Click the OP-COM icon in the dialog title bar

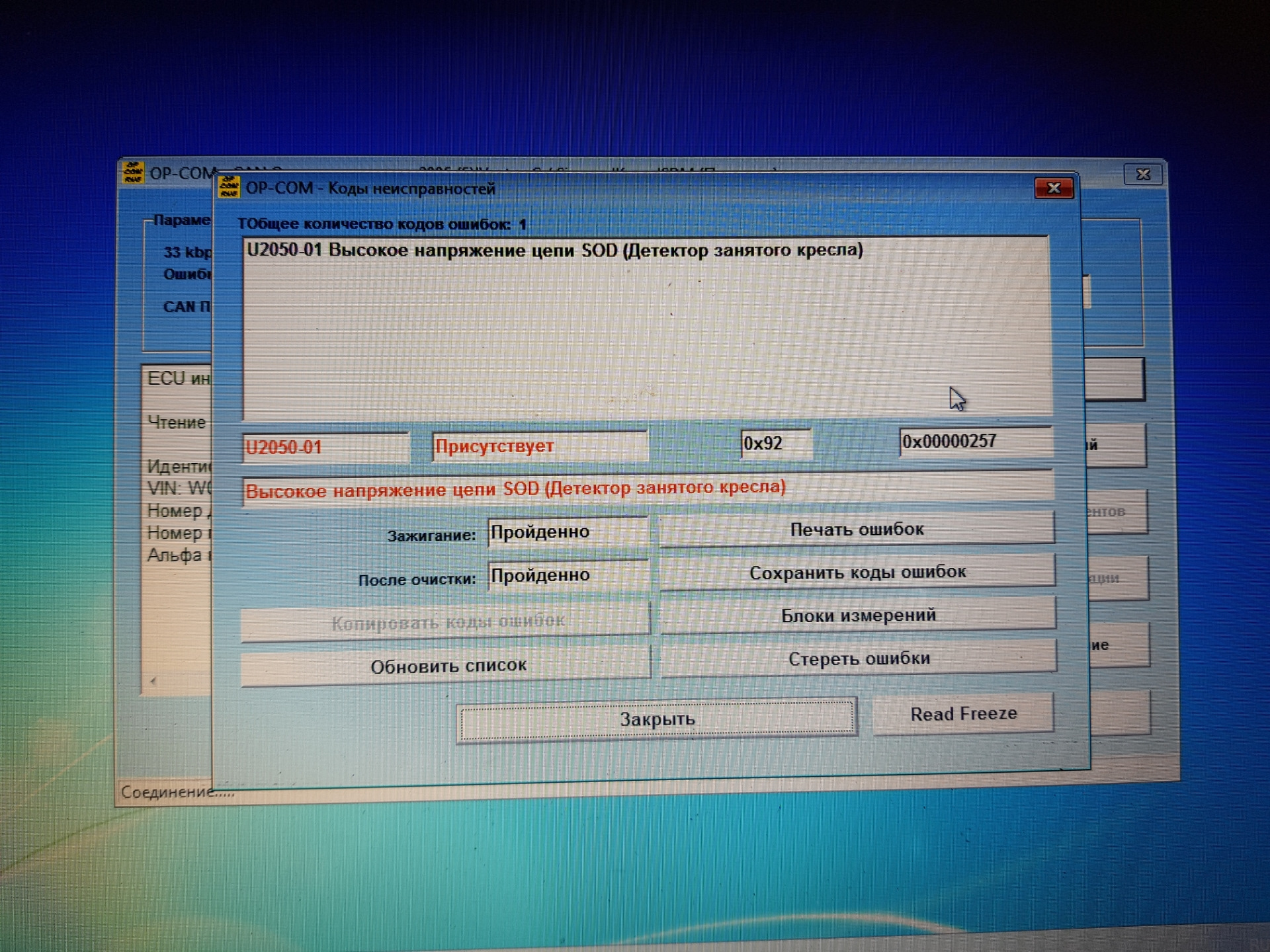(x=229, y=188)
